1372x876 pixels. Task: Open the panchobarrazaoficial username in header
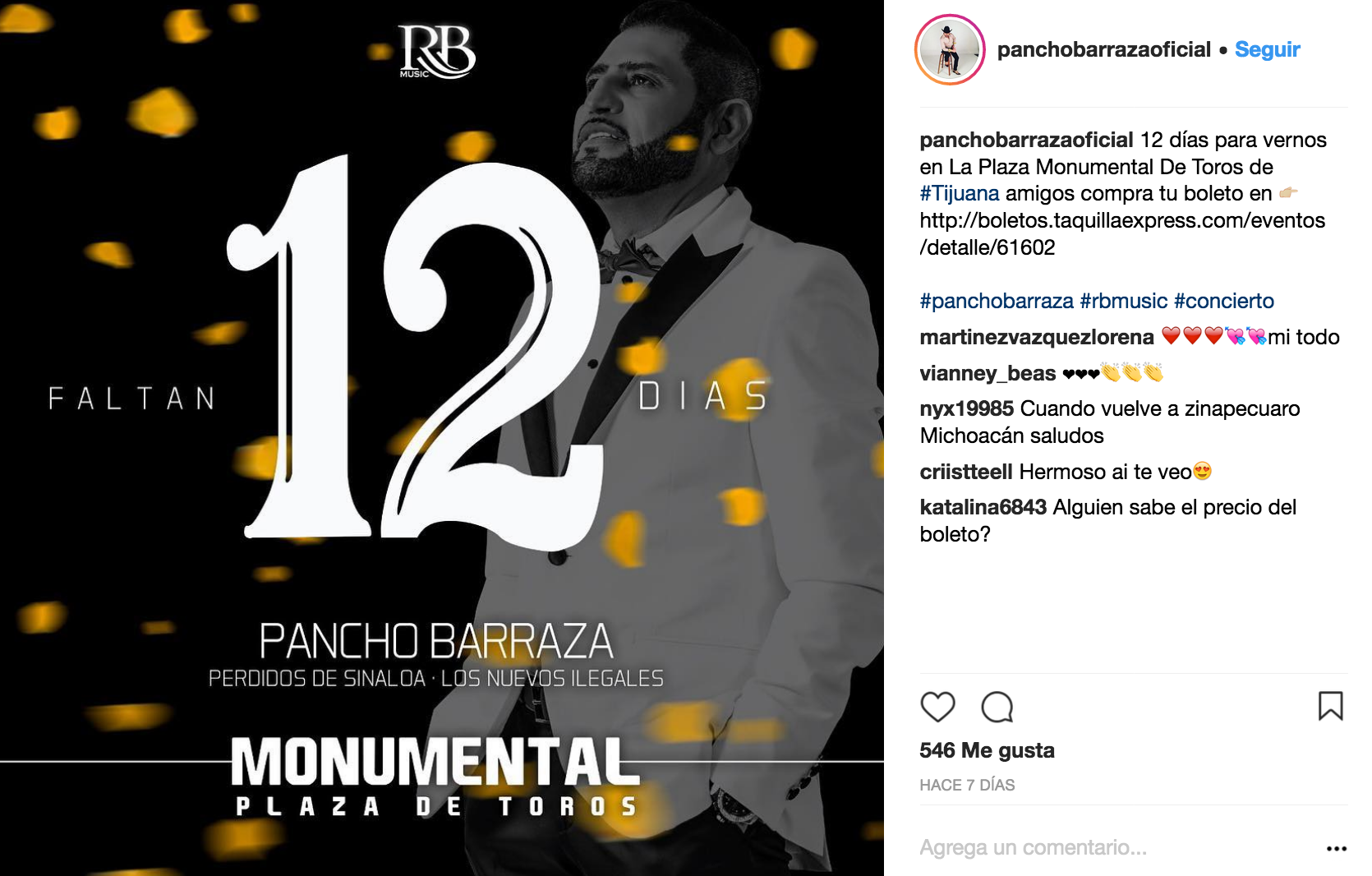click(x=1103, y=49)
